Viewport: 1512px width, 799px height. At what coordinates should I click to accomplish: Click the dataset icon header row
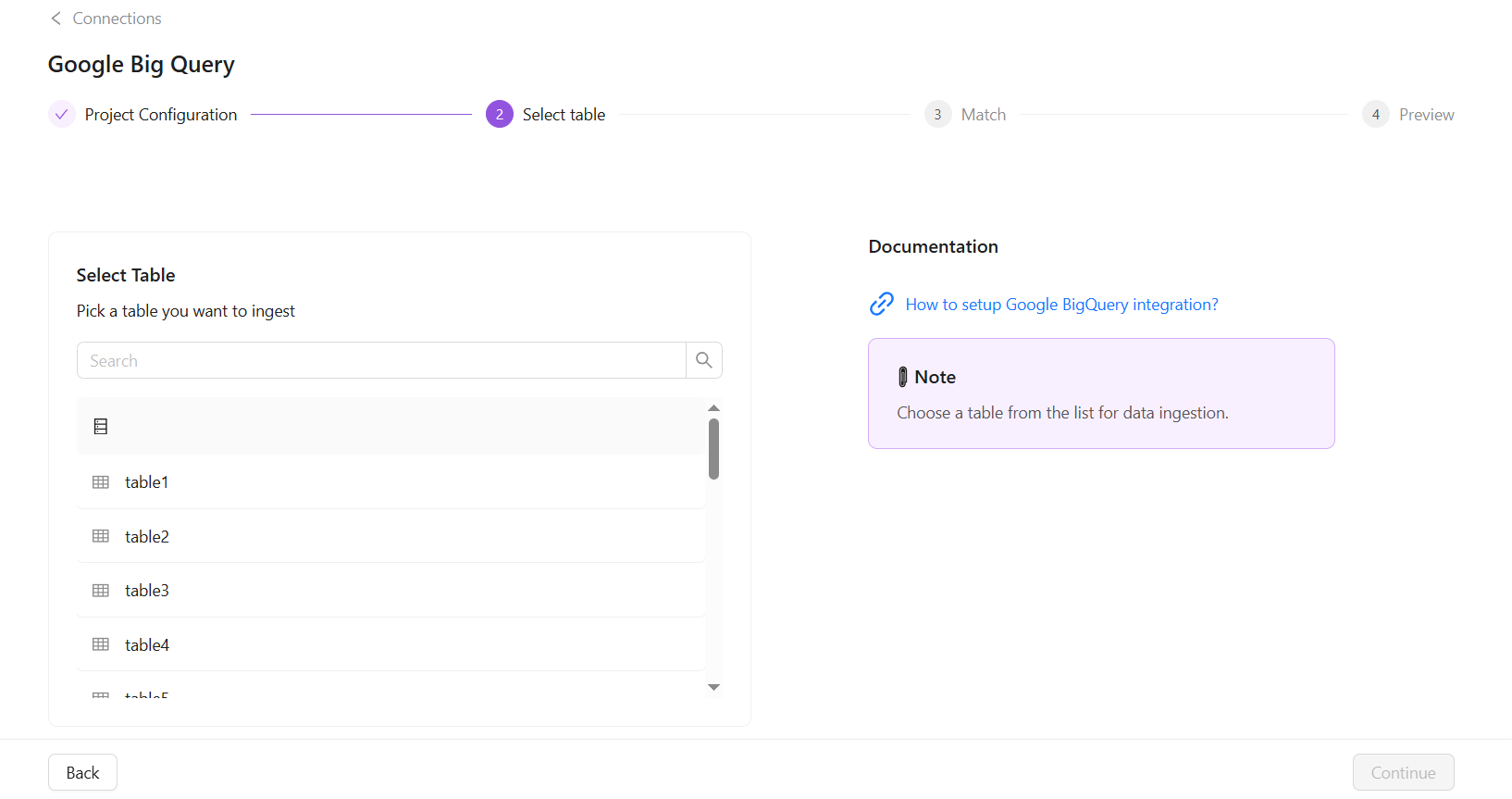(x=390, y=426)
